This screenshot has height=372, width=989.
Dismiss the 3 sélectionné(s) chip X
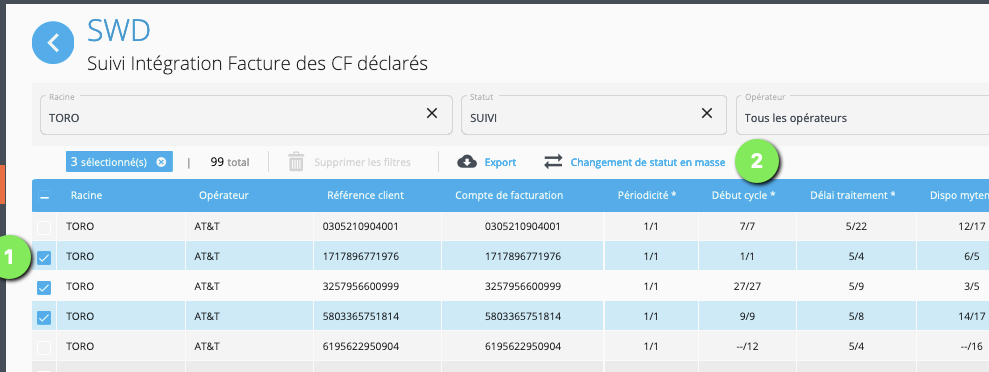161,162
